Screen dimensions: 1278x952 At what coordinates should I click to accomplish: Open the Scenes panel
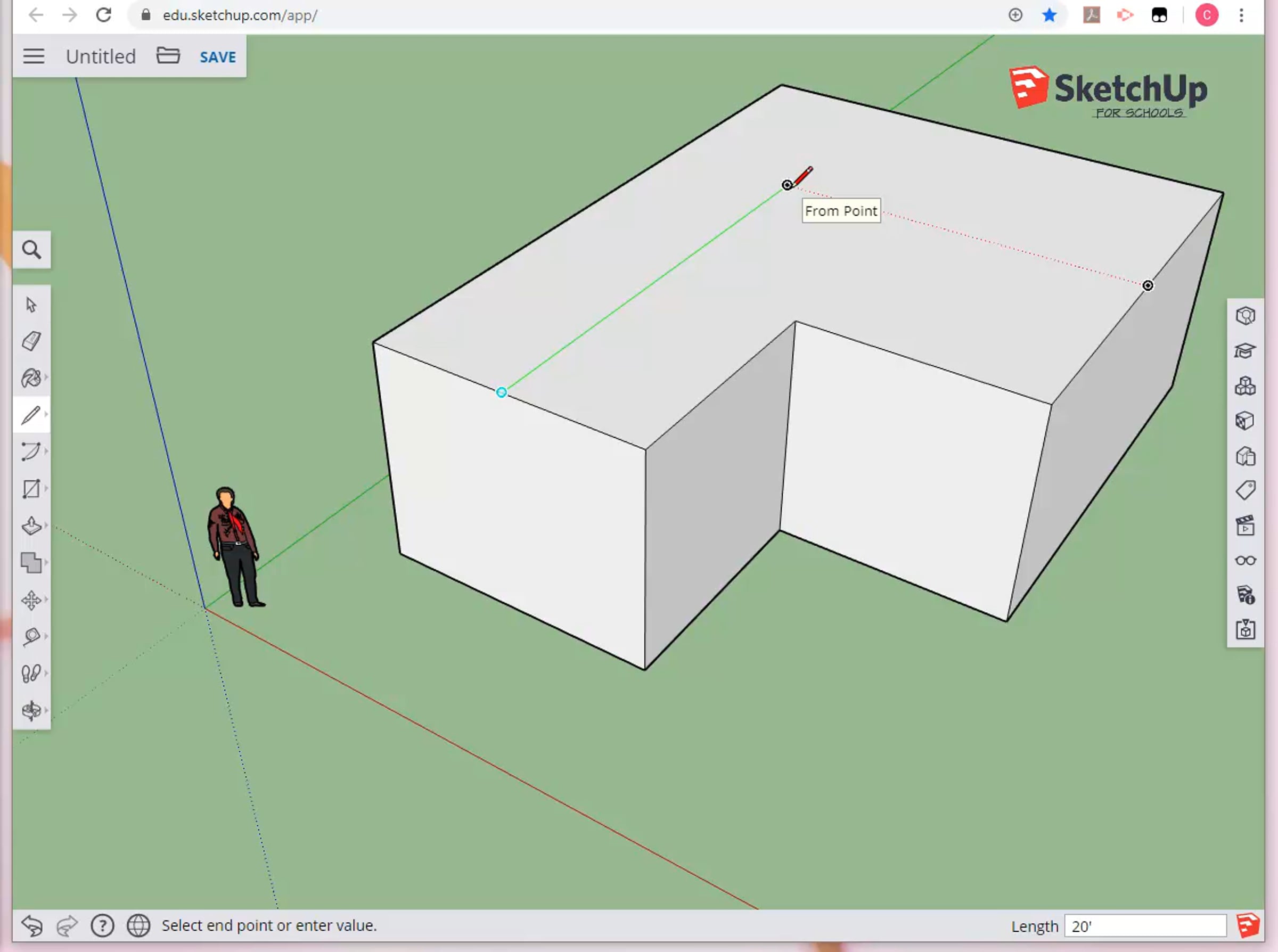(1245, 526)
